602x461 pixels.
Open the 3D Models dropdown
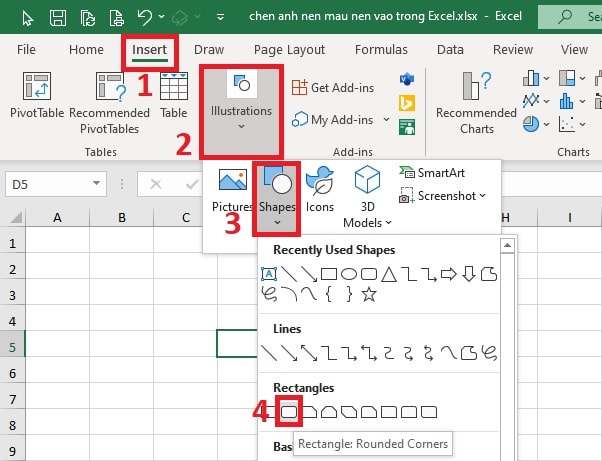[x=367, y=197]
